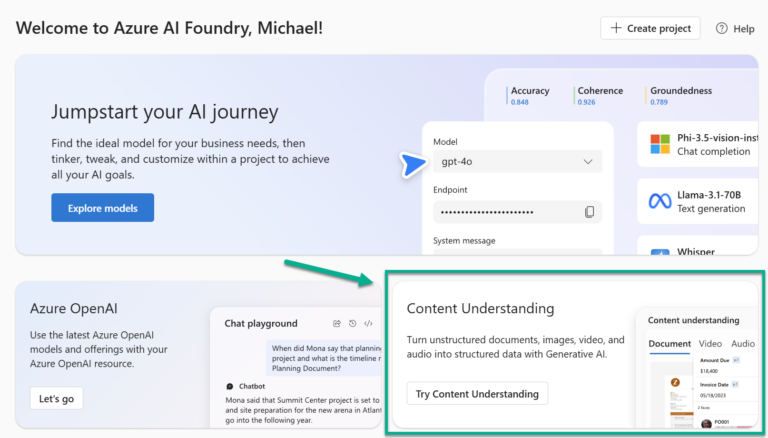
Task: Open the Audio tab in Content understanding
Action: point(743,344)
